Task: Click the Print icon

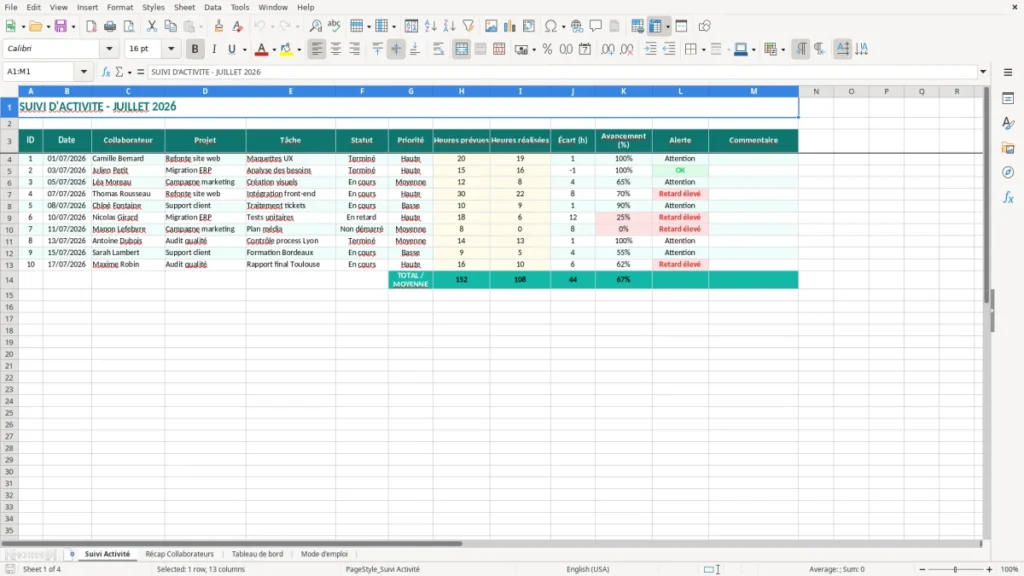Action: (110, 26)
